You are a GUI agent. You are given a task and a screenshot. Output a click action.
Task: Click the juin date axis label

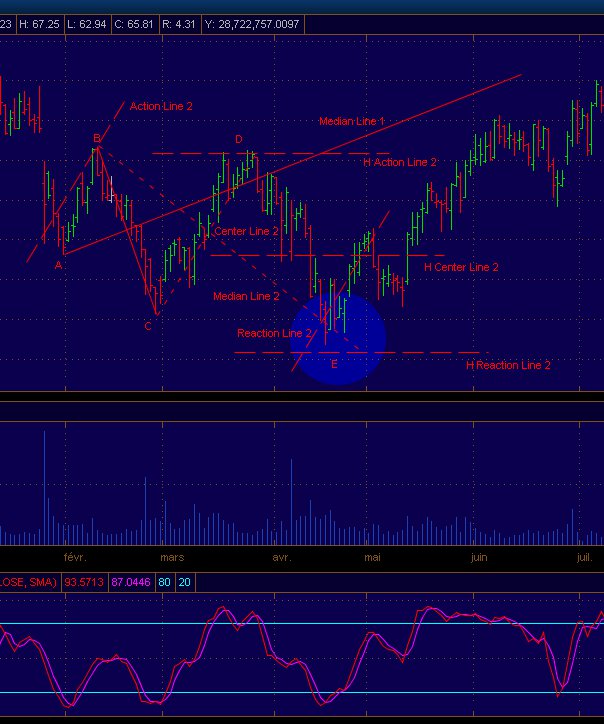coord(479,557)
